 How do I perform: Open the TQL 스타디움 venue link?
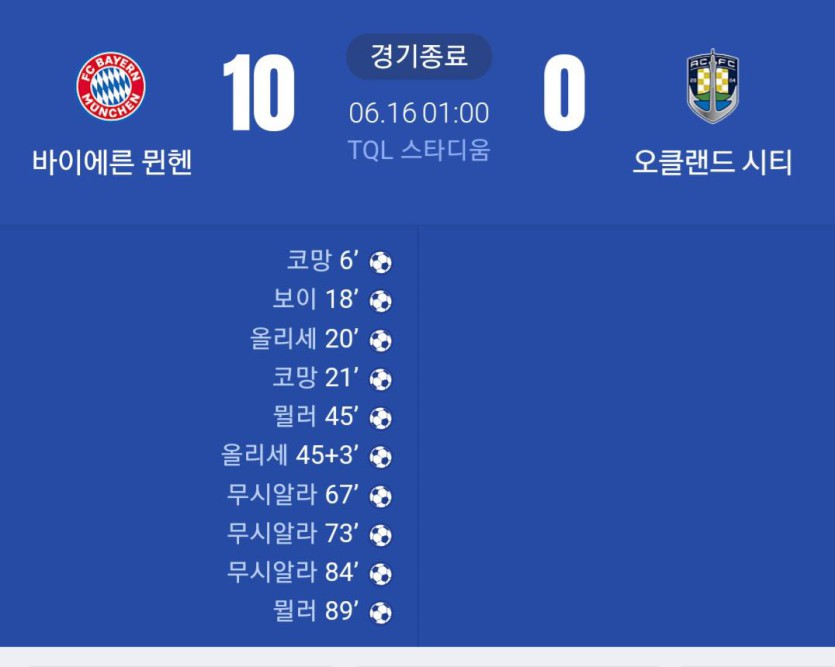[419, 150]
